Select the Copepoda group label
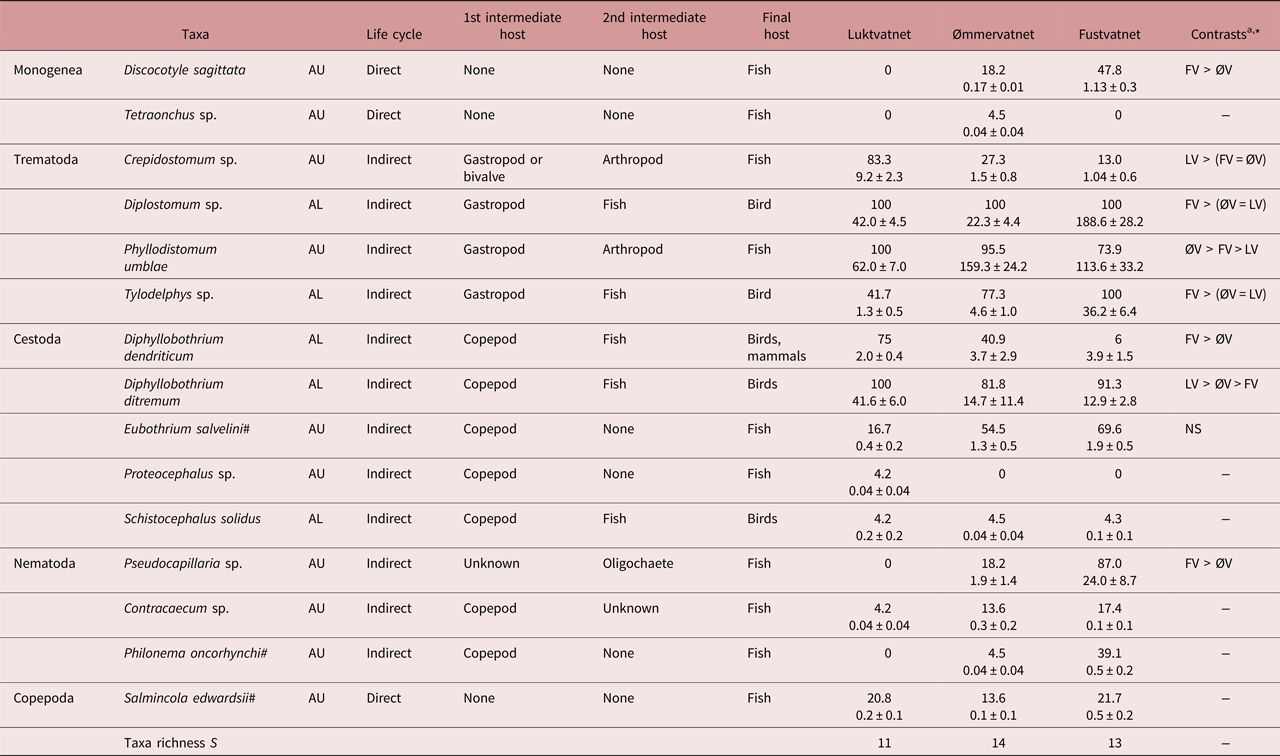 point(45,698)
